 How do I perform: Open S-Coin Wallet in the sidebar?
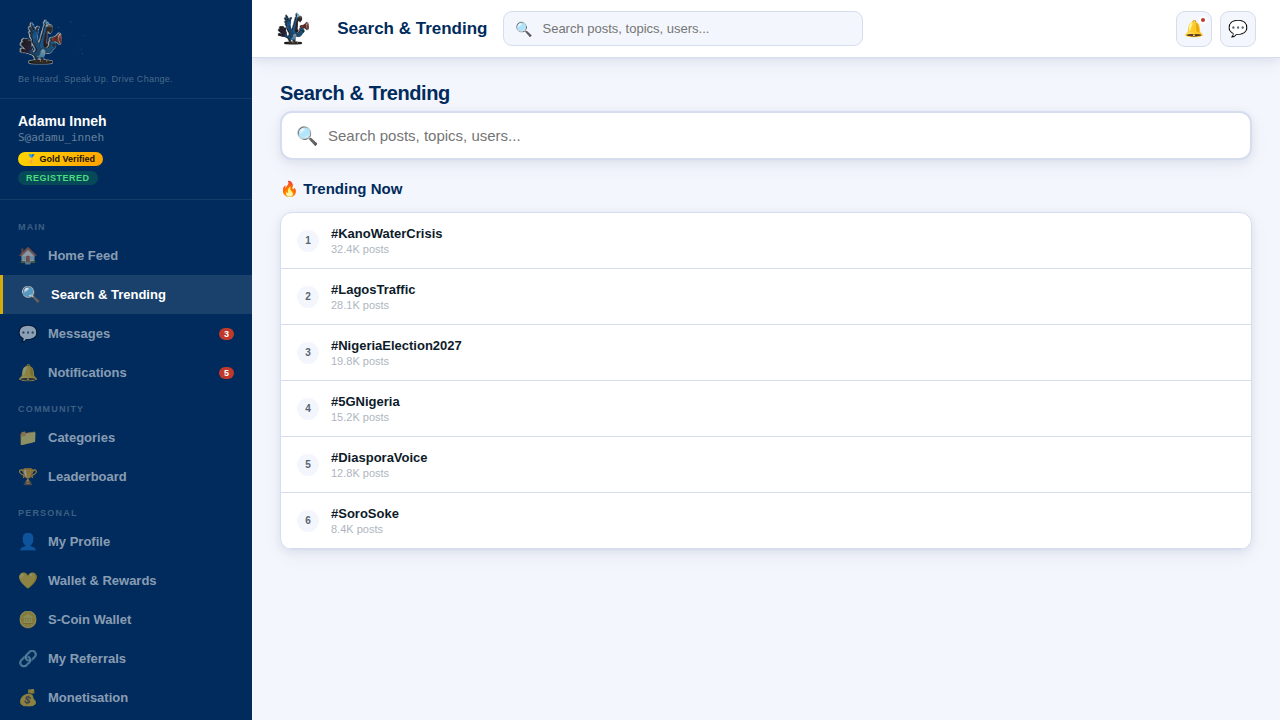click(126, 620)
